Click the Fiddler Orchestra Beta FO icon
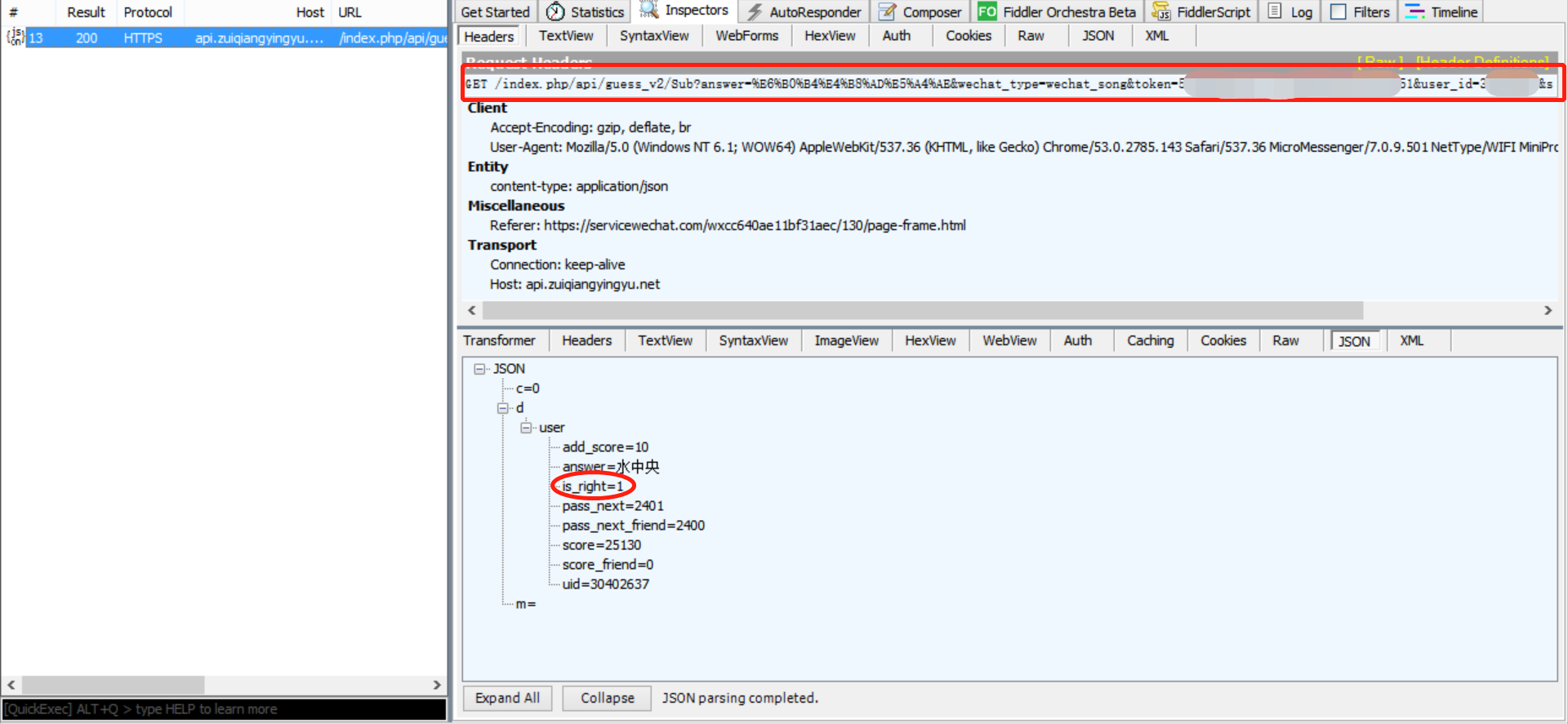Viewport: 1568px width, 724px height. coord(987,11)
